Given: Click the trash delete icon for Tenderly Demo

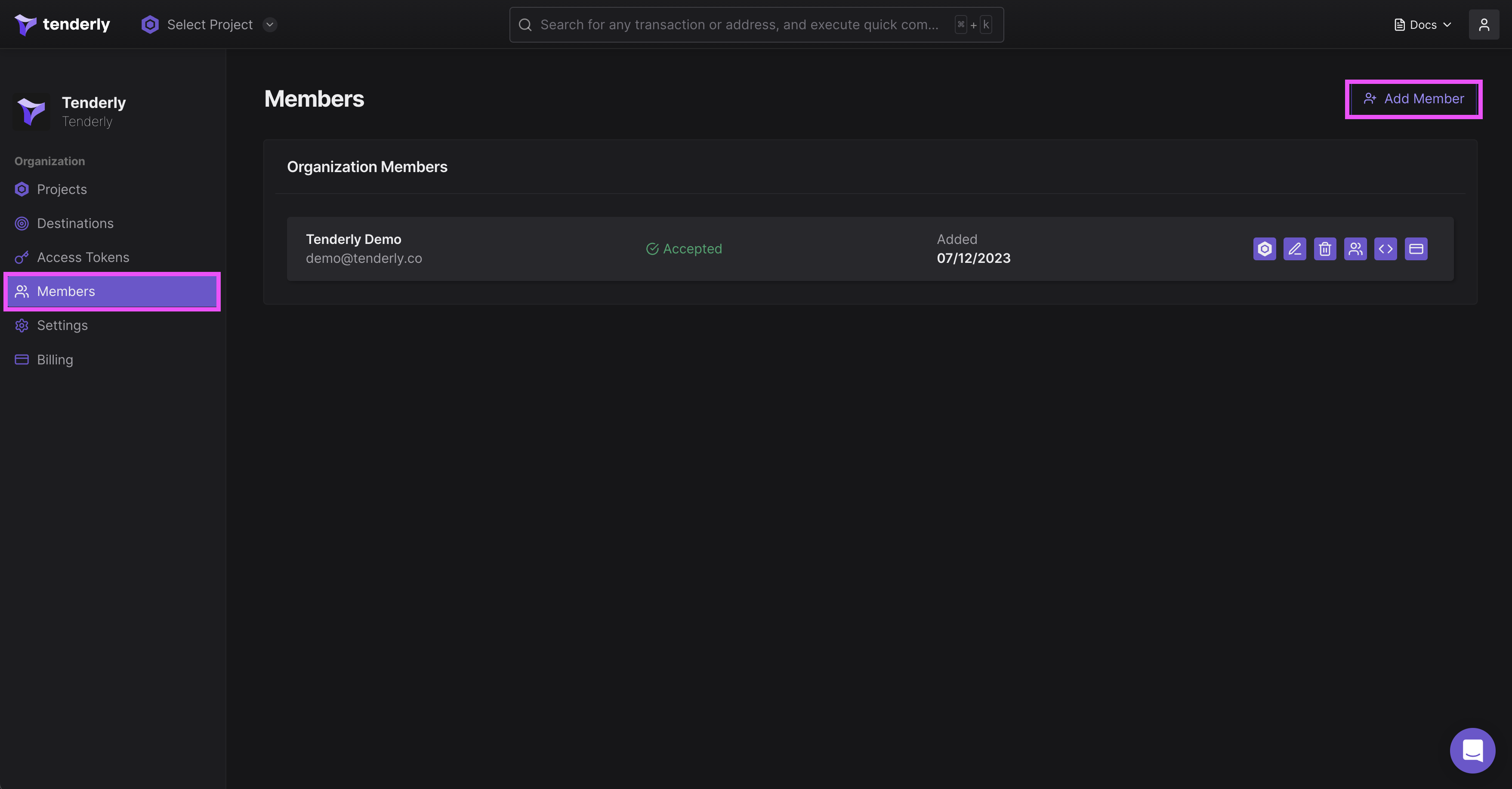Looking at the screenshot, I should 1325,249.
